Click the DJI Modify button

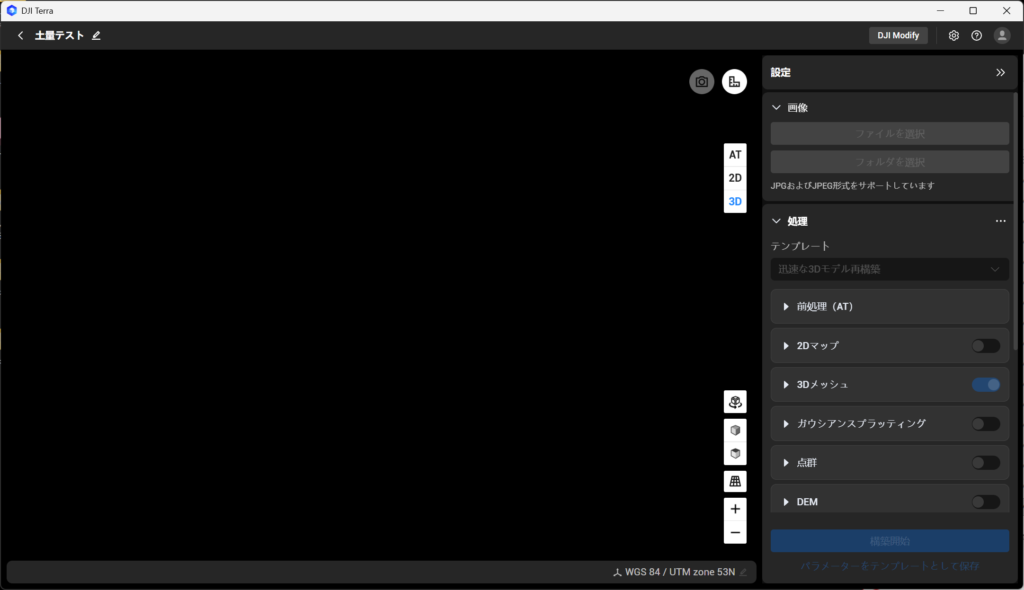point(898,35)
